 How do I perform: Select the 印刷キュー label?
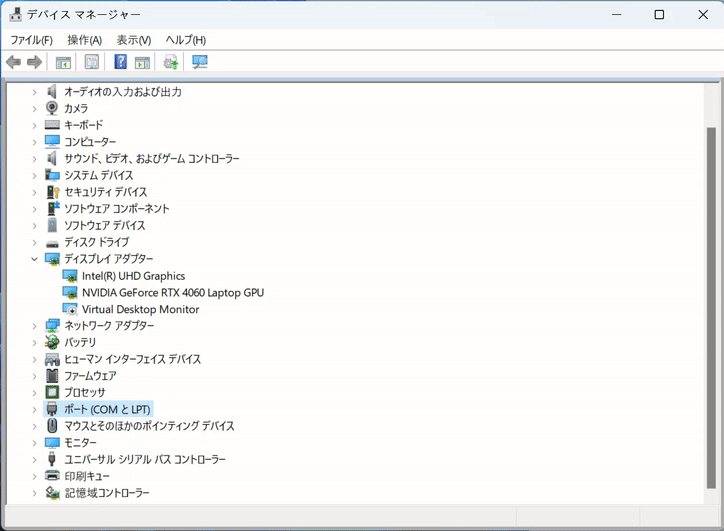[x=87, y=476]
